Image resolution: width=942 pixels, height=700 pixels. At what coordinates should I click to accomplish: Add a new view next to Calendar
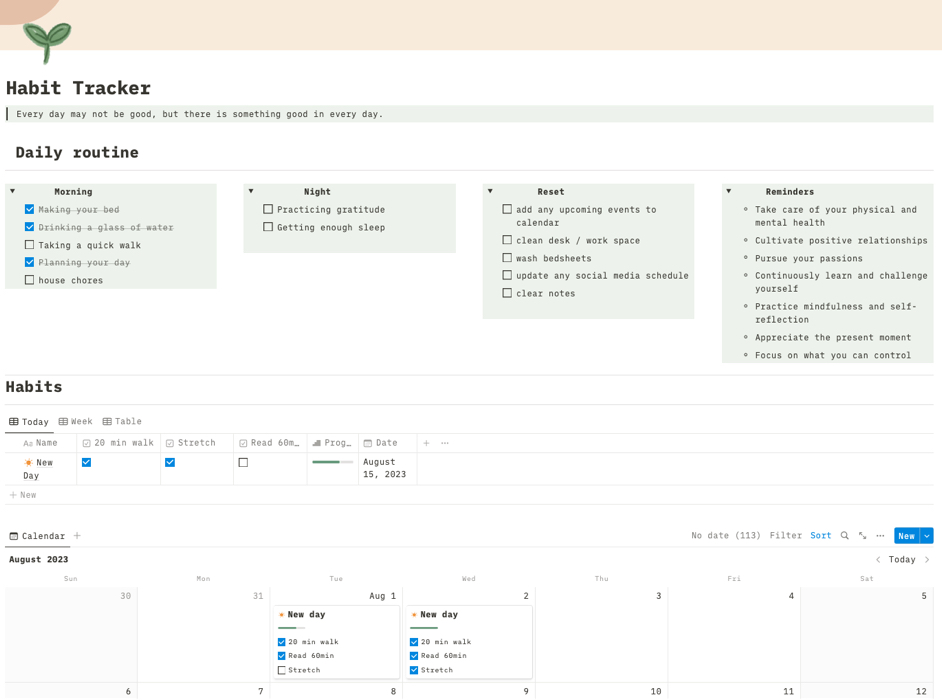point(77,536)
